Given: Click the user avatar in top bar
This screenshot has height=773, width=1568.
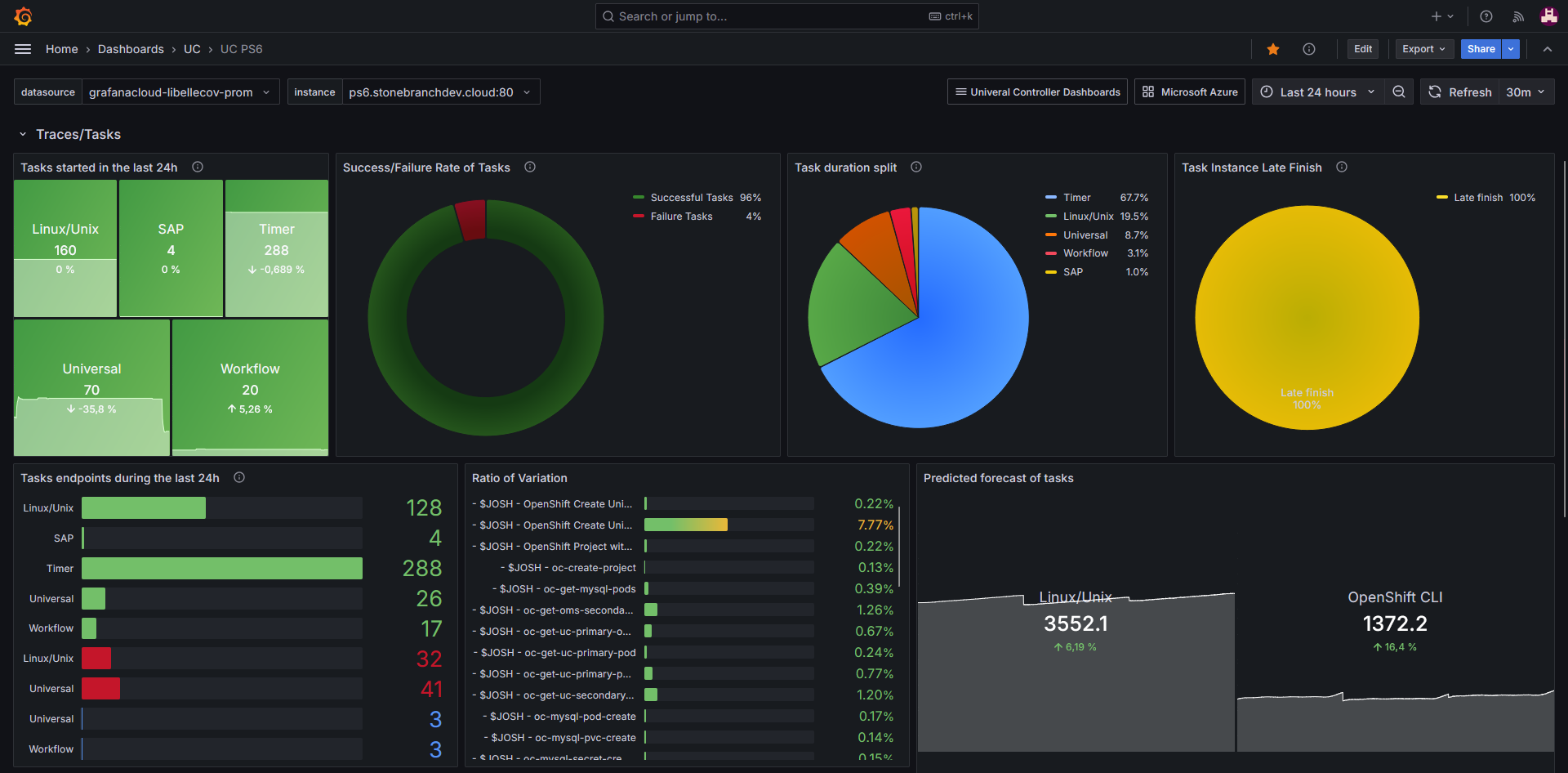Looking at the screenshot, I should (1548, 16).
